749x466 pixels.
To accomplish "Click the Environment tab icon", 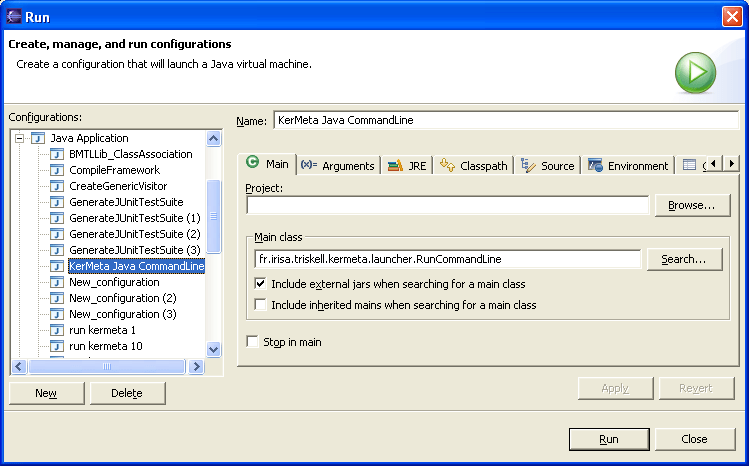I will (595, 165).
